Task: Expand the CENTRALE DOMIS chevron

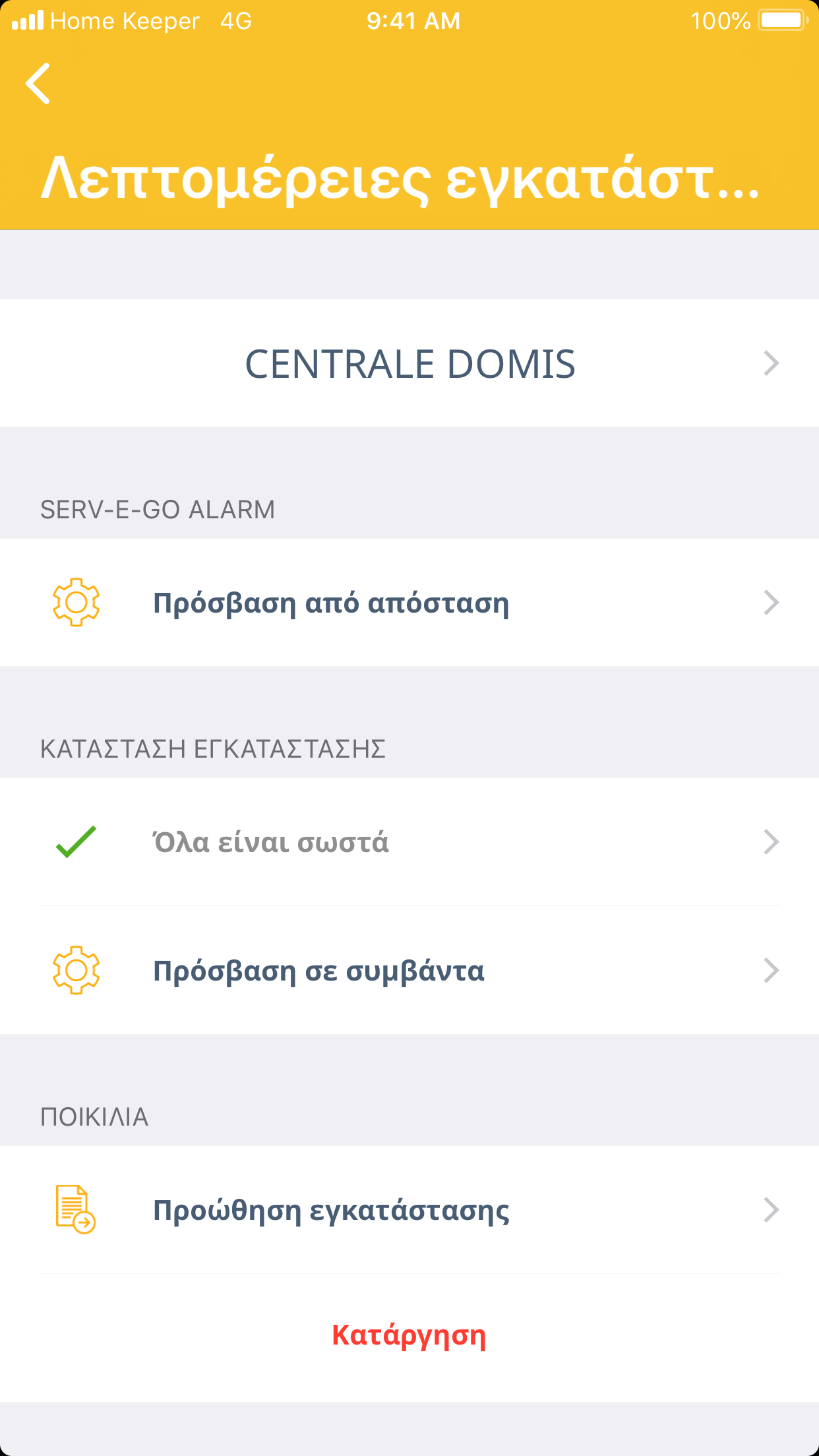Action: point(771,363)
